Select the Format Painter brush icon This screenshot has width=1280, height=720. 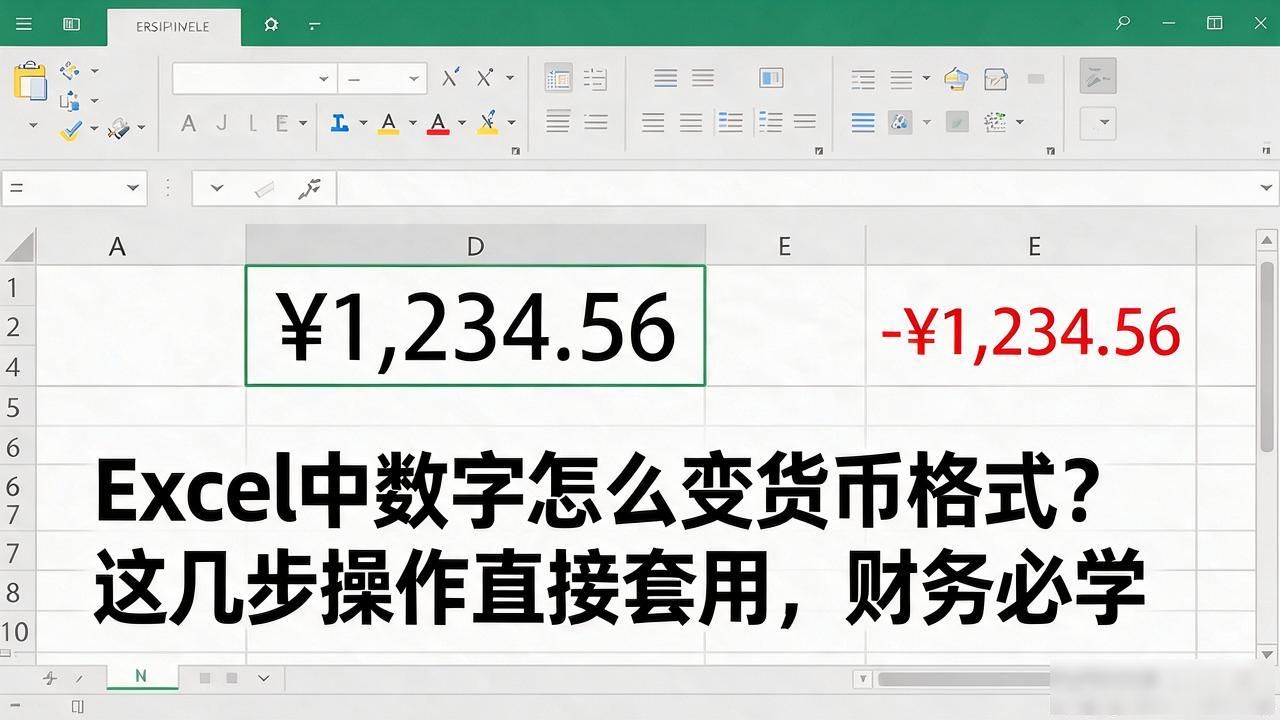120,128
